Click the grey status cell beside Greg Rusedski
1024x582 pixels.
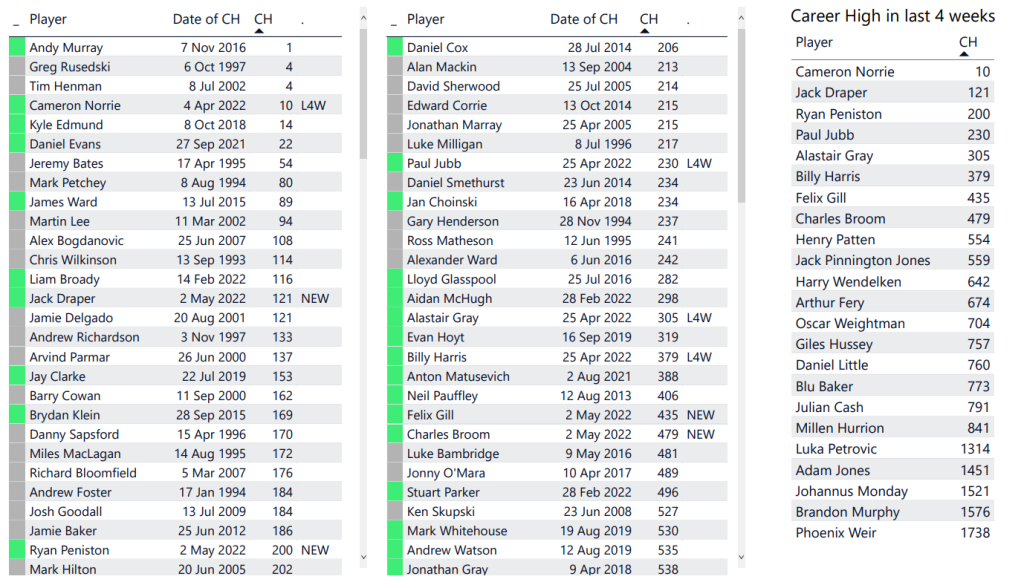coord(16,67)
